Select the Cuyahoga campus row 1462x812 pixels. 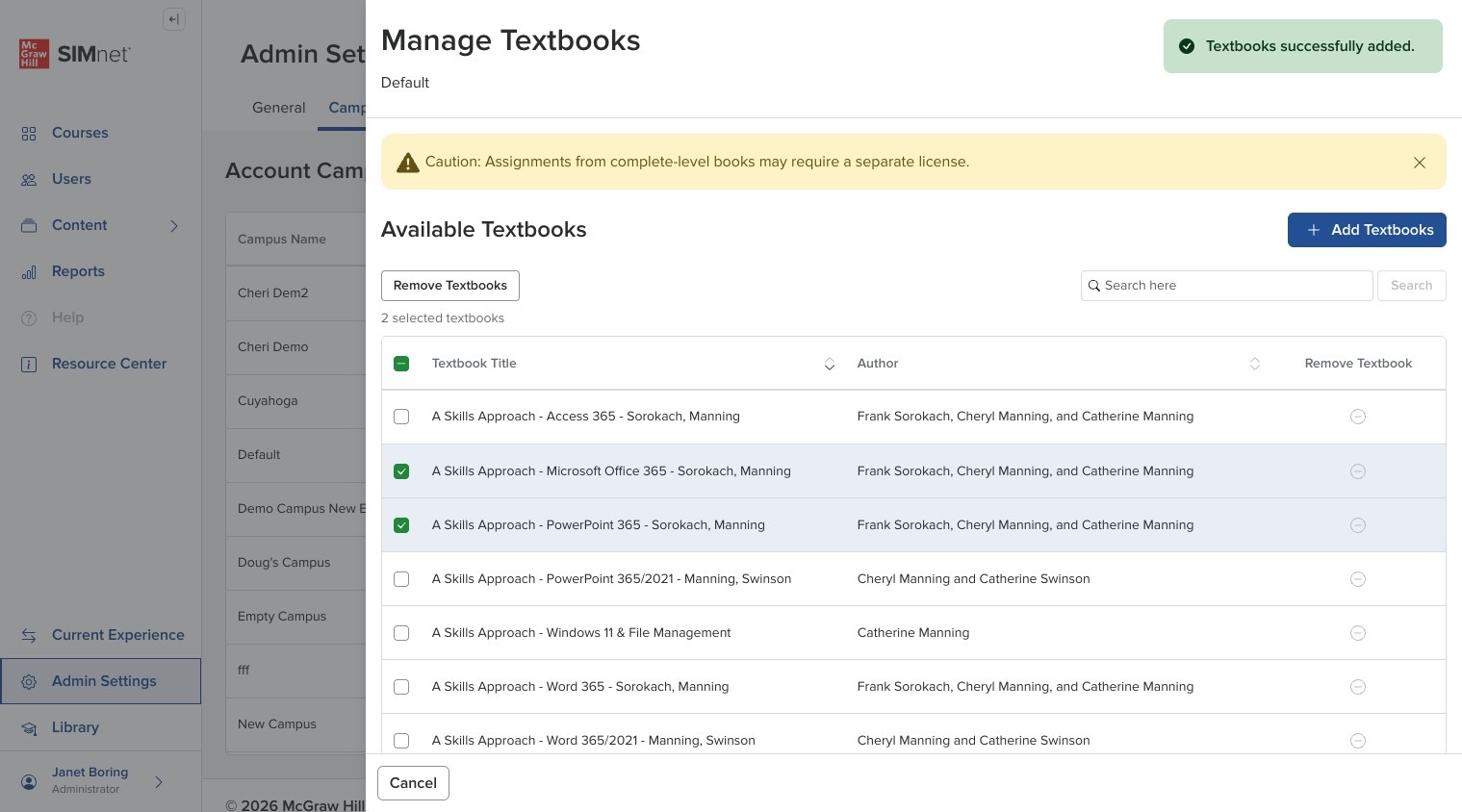(x=295, y=401)
